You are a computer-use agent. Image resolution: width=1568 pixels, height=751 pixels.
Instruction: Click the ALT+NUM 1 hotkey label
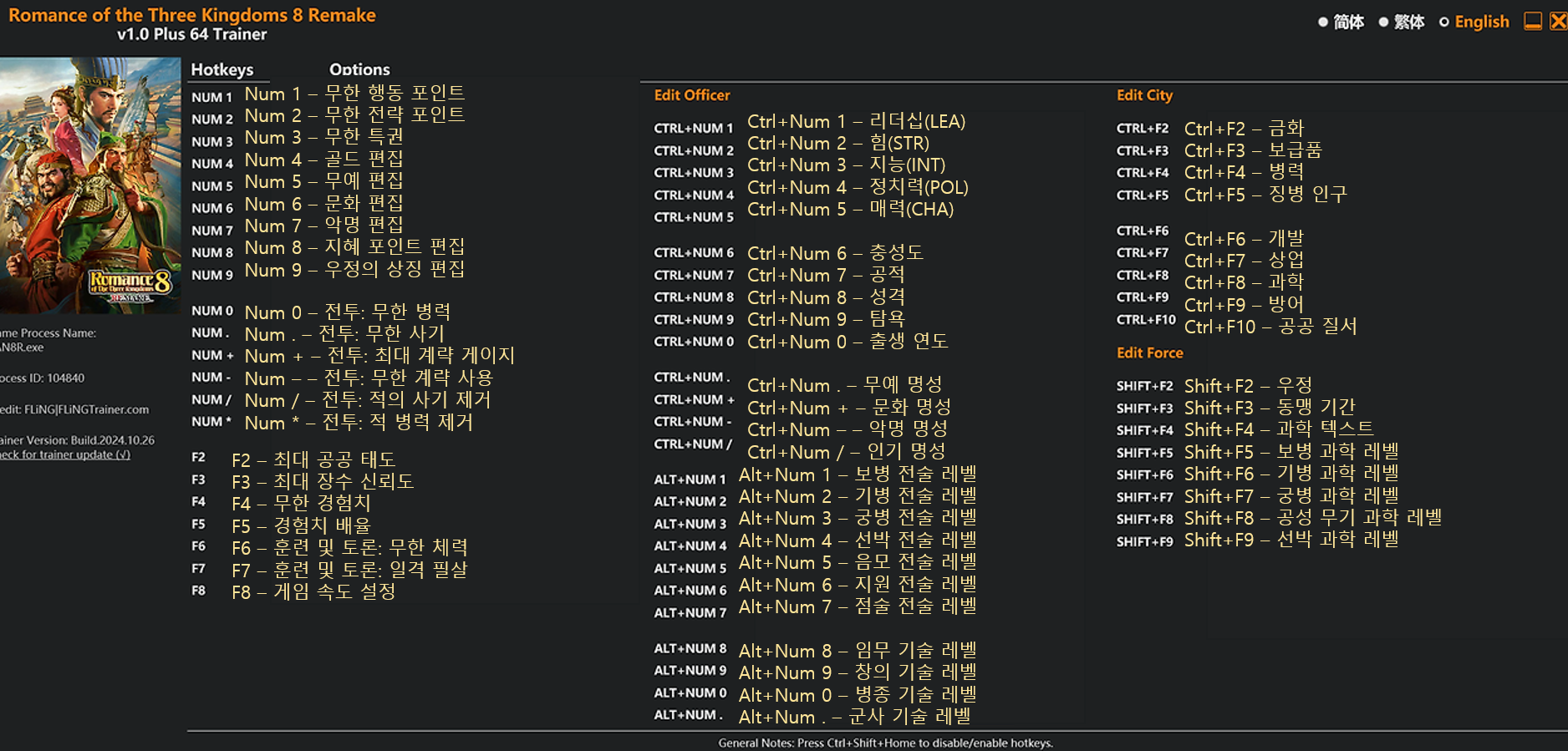point(690,480)
